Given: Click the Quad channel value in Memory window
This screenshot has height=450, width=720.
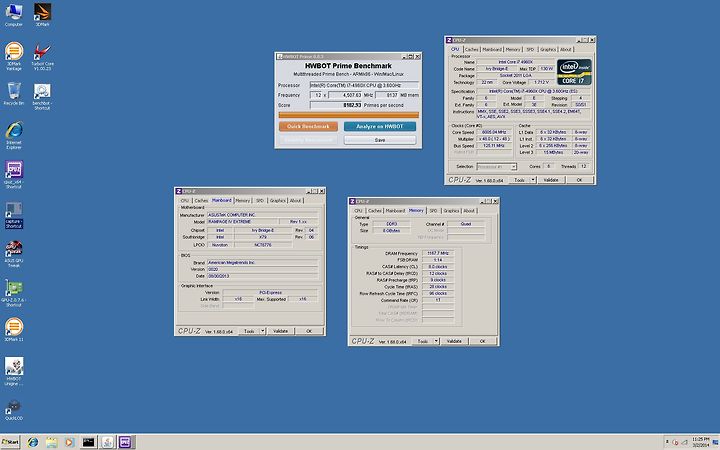Looking at the screenshot, I should (x=466, y=224).
